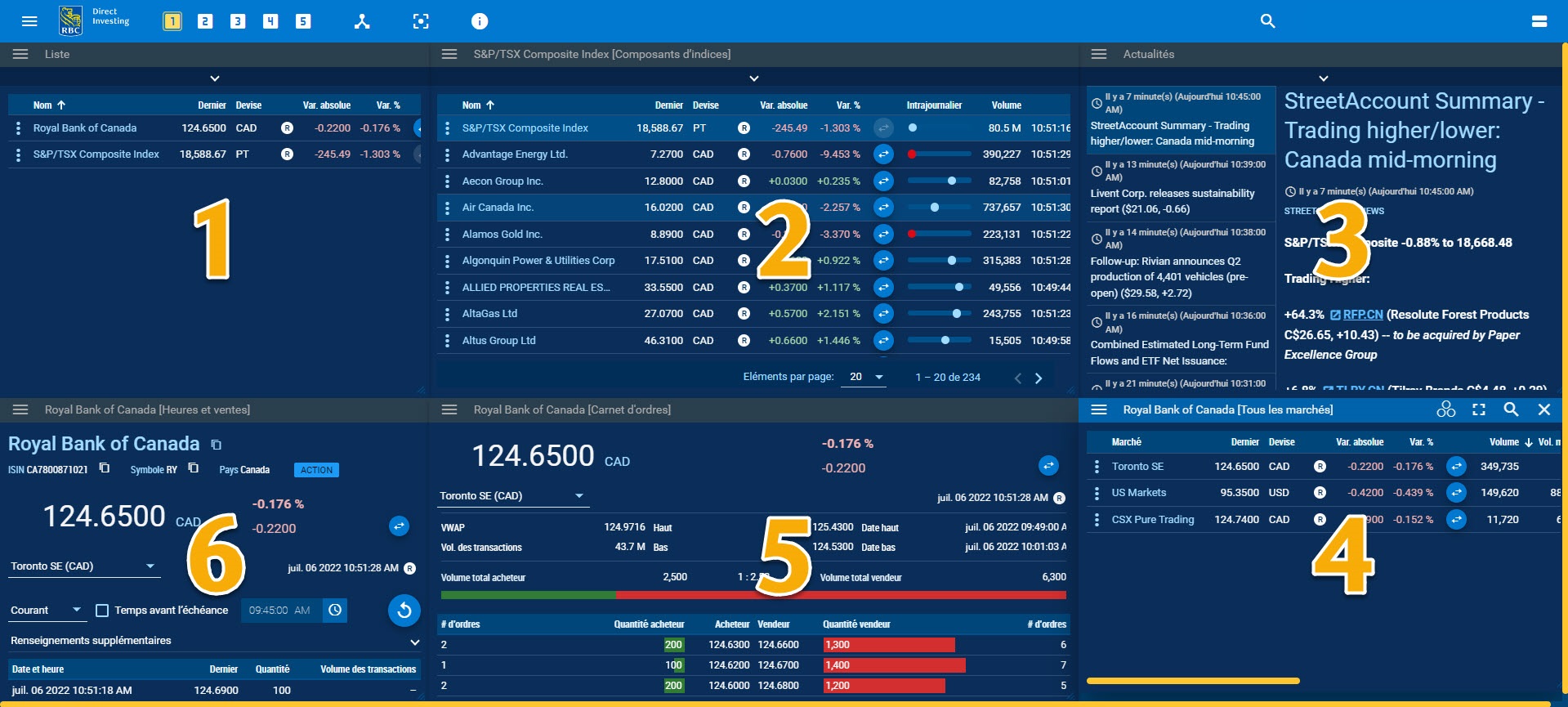Switch to workspace tab 4
The height and width of the screenshot is (707, 1568).
tap(270, 21)
